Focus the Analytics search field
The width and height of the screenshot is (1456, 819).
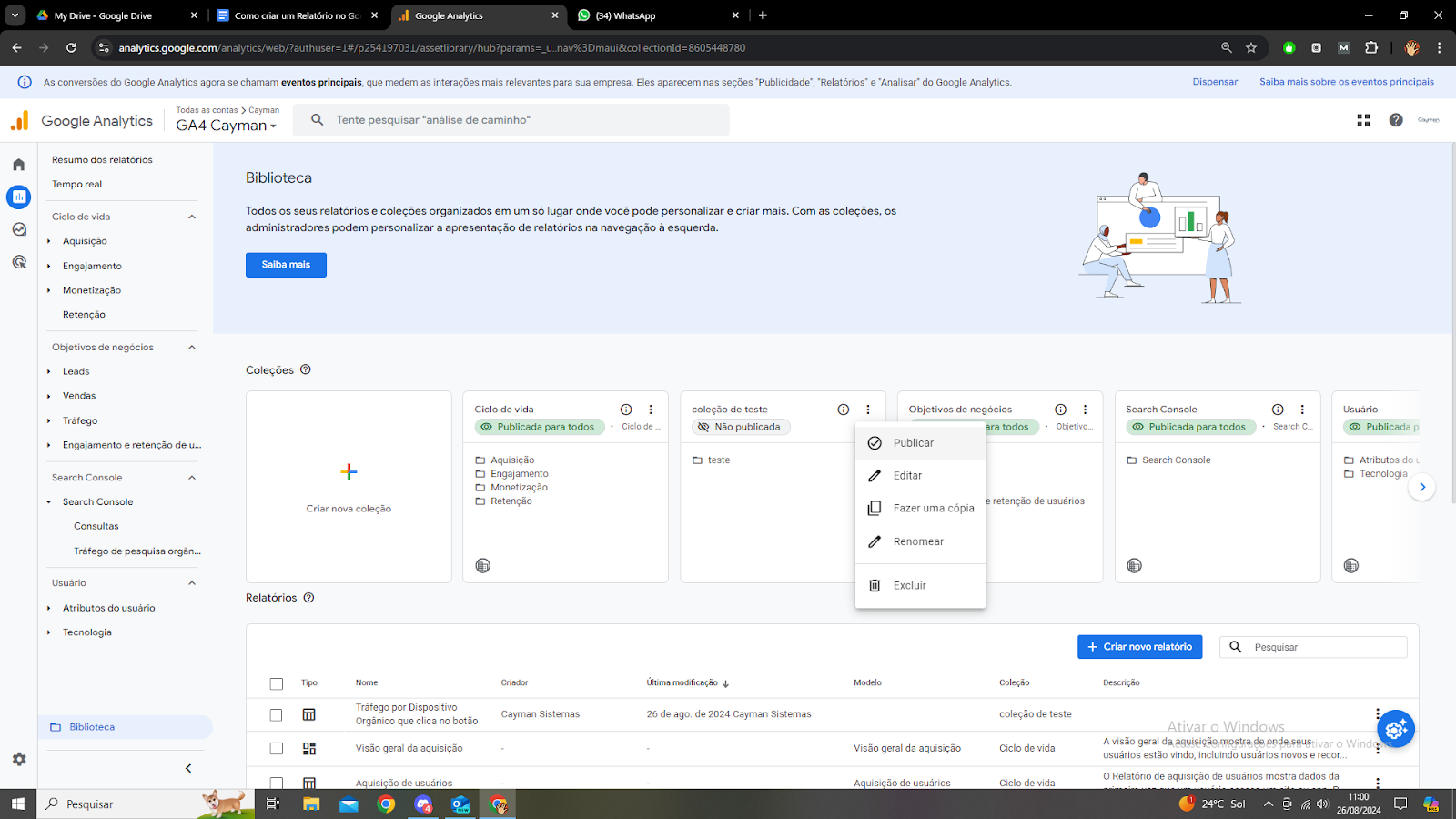pyautogui.click(x=511, y=120)
